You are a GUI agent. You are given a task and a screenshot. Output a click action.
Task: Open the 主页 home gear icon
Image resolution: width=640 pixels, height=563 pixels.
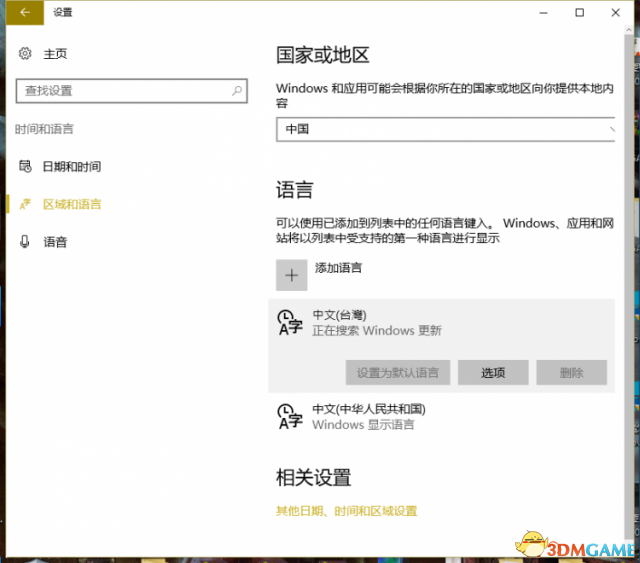[x=25, y=53]
